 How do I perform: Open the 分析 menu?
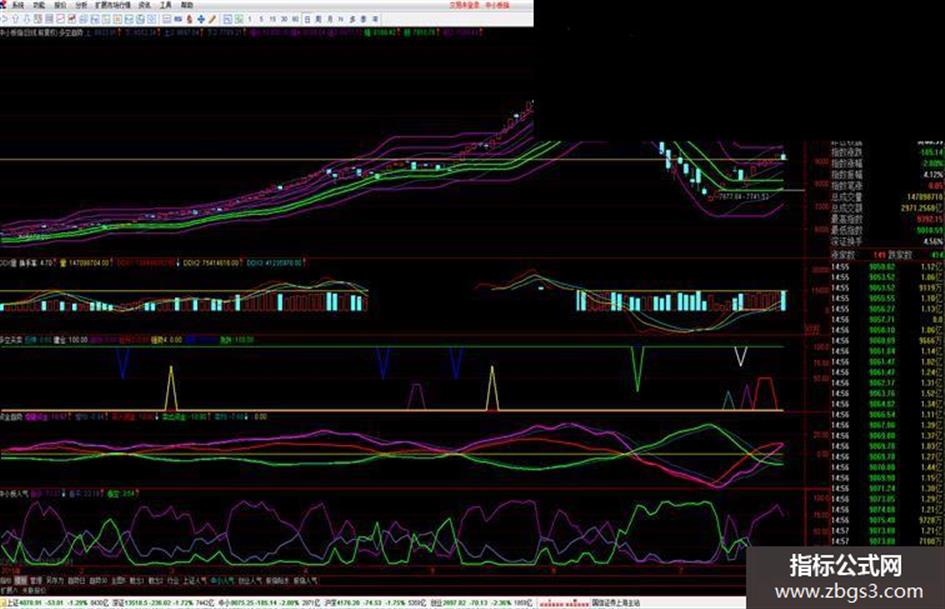tap(81, 5)
